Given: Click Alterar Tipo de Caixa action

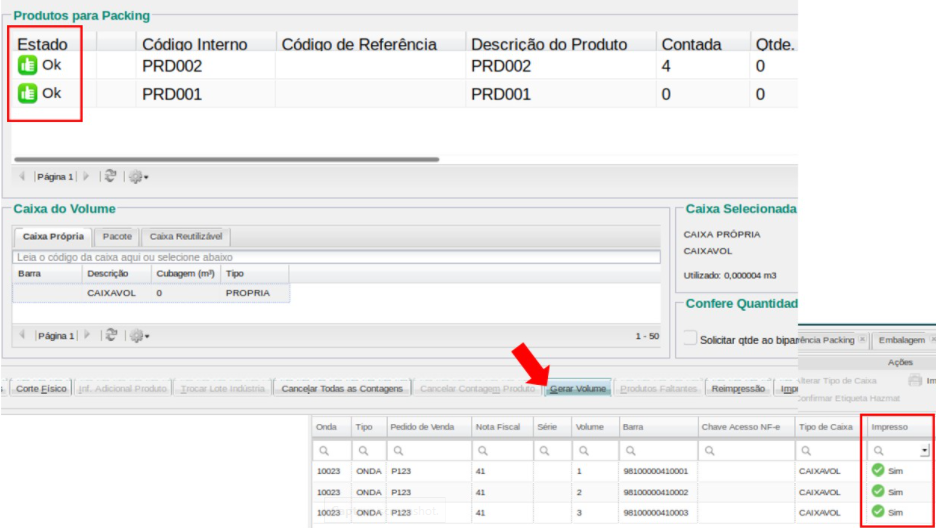Looking at the screenshot, I should (x=836, y=381).
